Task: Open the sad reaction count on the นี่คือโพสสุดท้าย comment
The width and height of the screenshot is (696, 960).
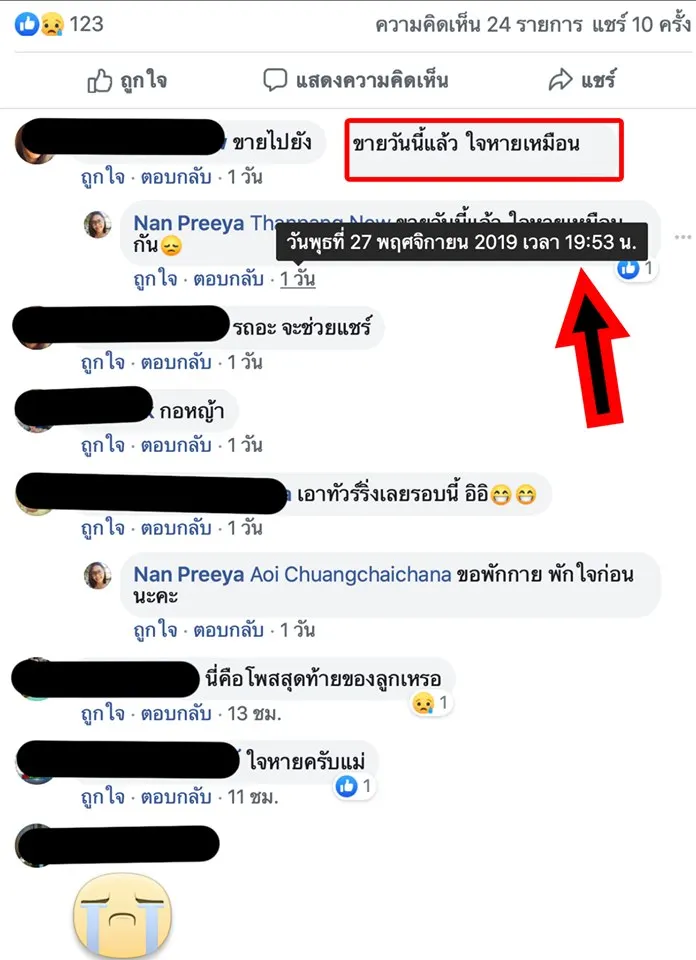Action: click(x=431, y=703)
